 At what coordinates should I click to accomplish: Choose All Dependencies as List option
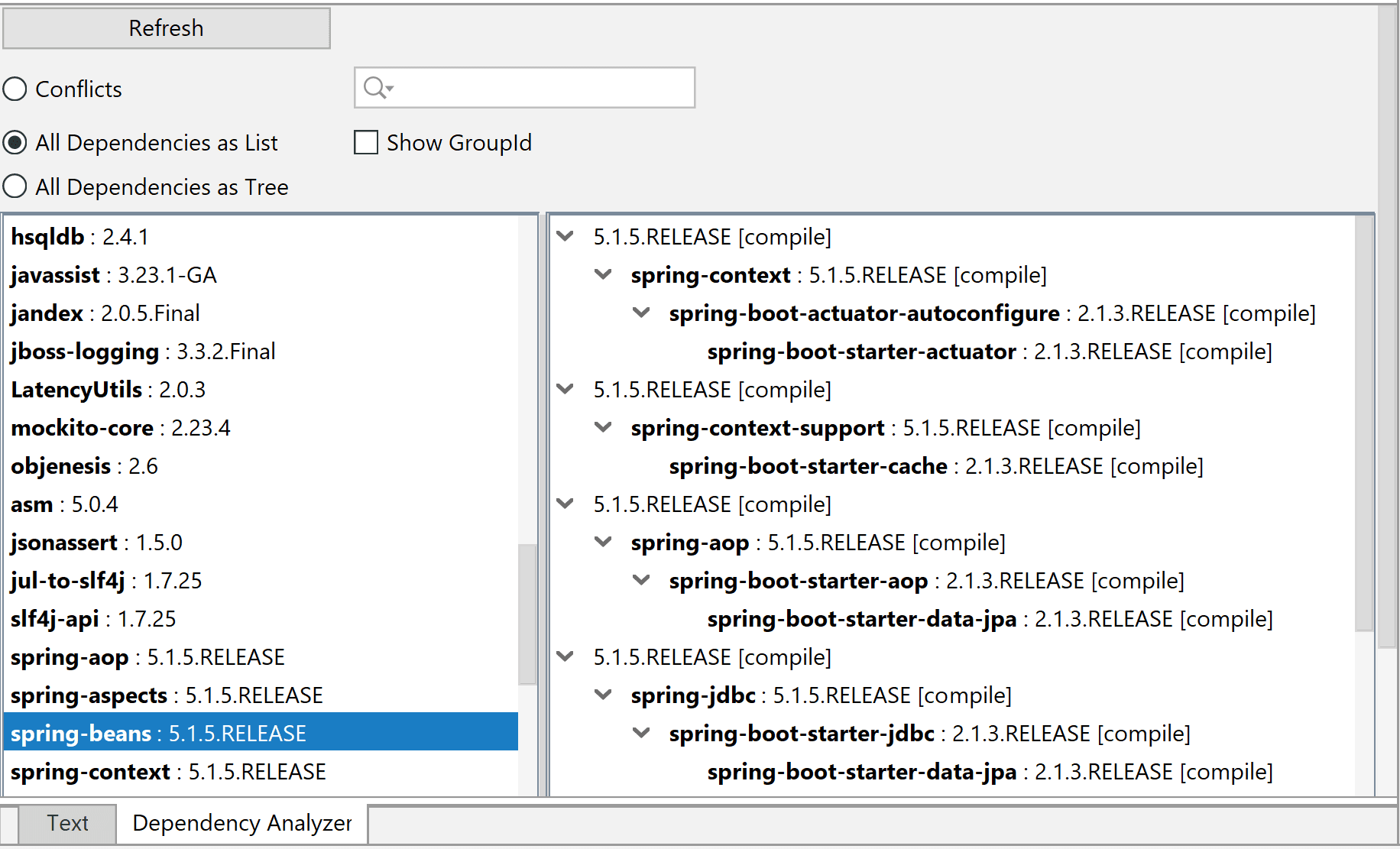(x=15, y=143)
